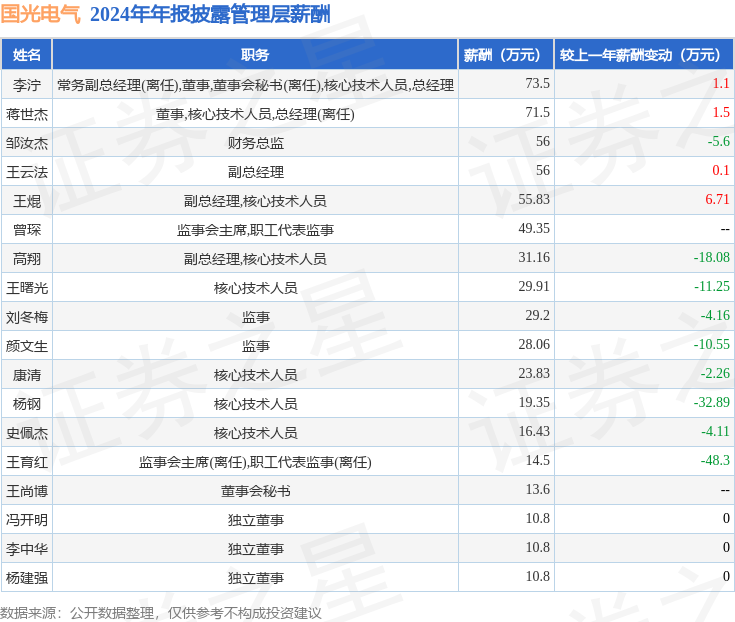735x622 pixels.
Task: Select the name cell 王云法
Action: (27, 172)
